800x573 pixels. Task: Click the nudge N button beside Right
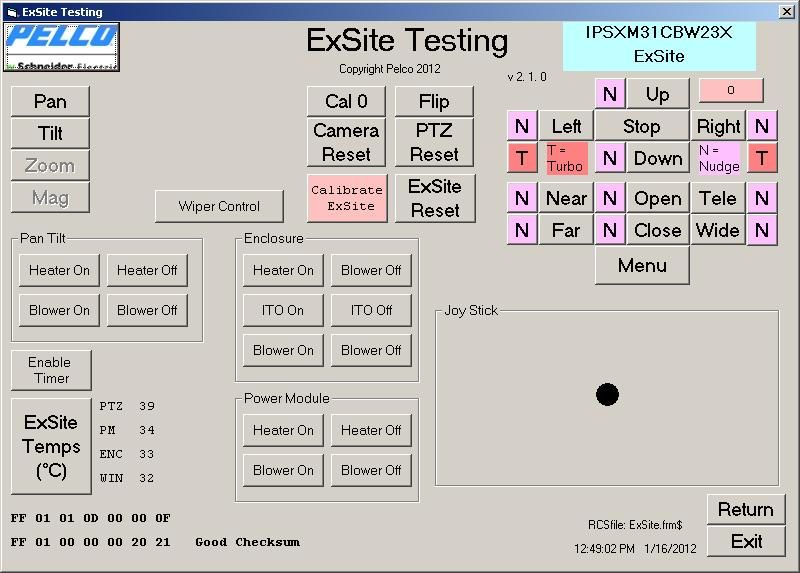coord(762,126)
